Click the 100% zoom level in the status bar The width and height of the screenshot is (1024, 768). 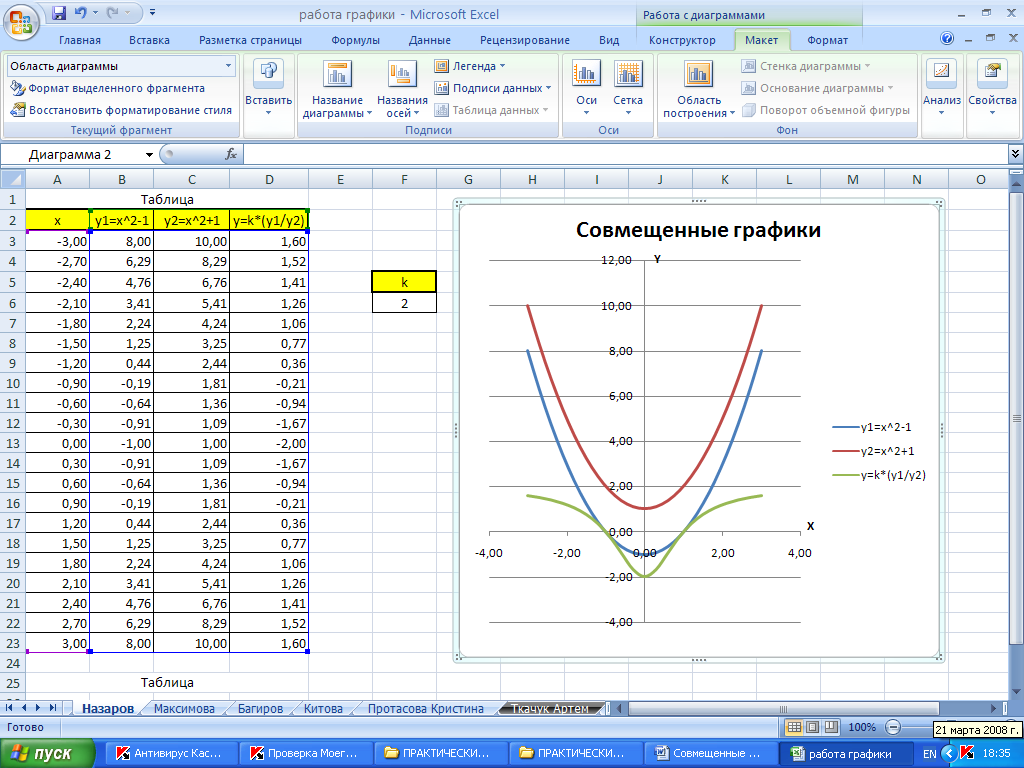click(861, 727)
